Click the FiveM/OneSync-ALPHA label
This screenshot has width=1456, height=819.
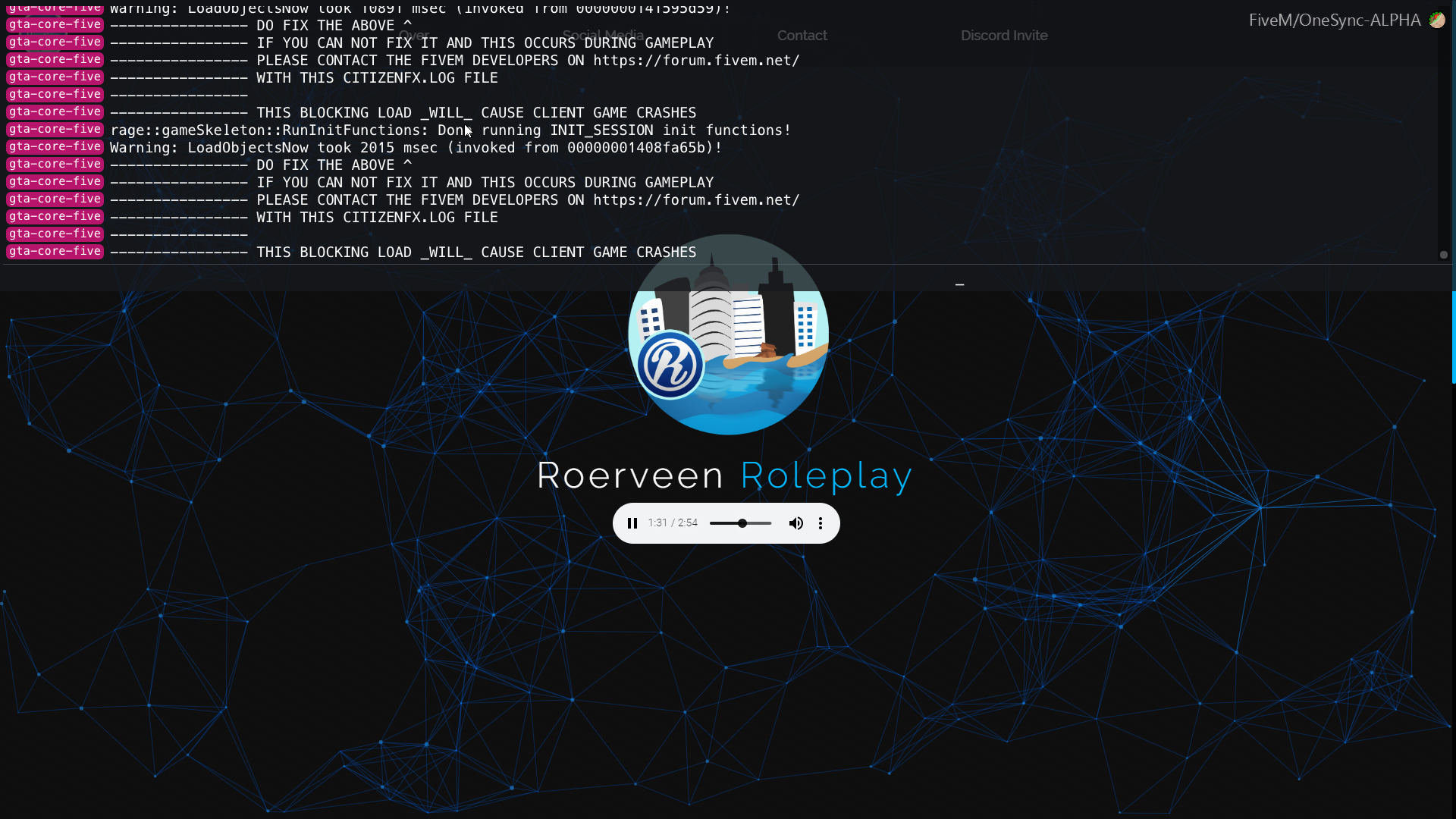[1335, 20]
